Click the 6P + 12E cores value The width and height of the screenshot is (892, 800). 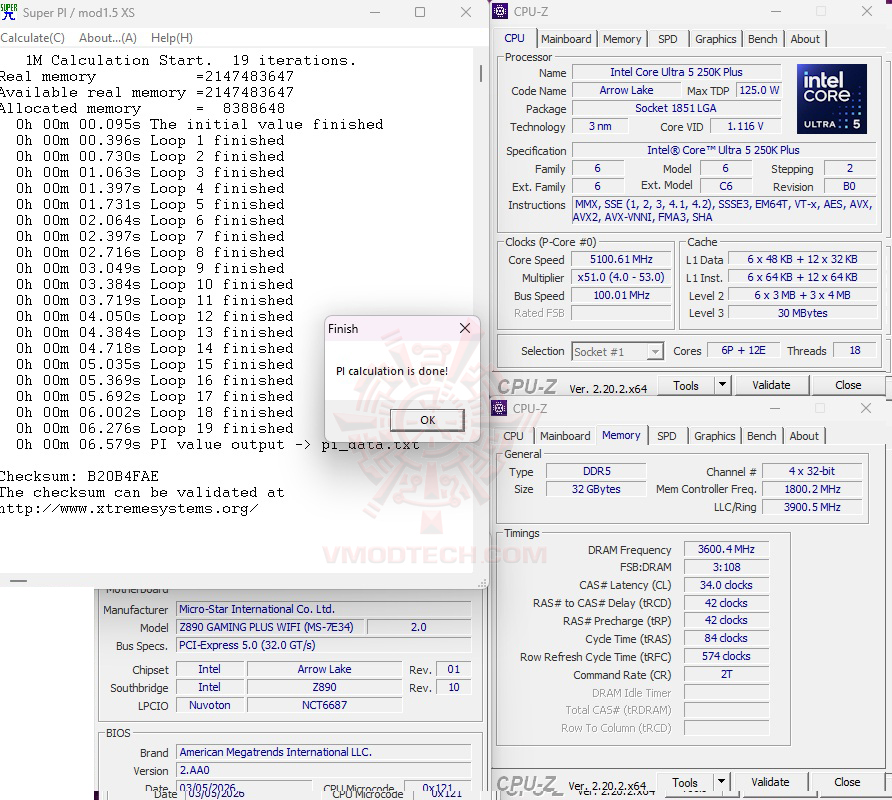coord(743,350)
